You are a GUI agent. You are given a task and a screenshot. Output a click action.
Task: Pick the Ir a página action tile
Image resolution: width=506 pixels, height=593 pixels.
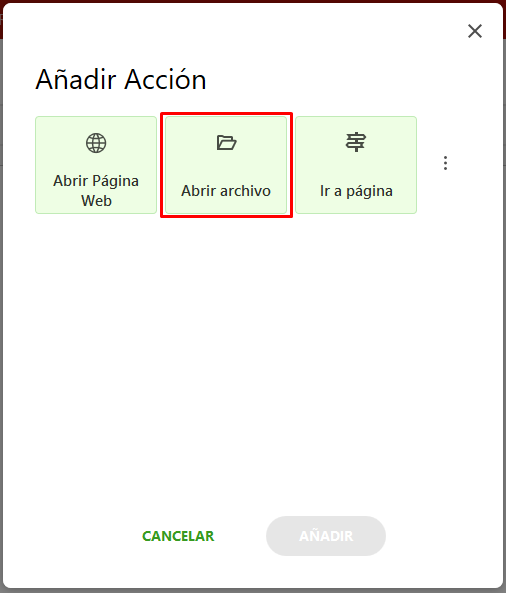356,165
